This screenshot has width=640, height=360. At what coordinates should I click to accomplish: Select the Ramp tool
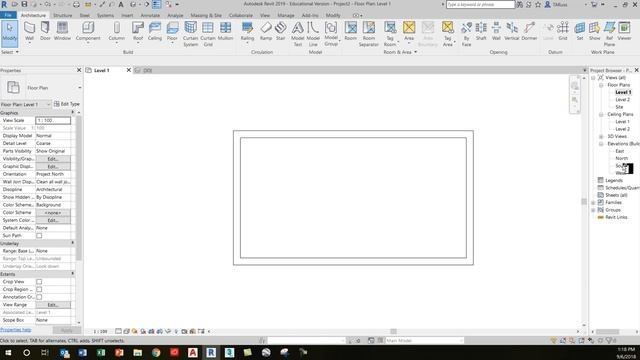pos(266,32)
